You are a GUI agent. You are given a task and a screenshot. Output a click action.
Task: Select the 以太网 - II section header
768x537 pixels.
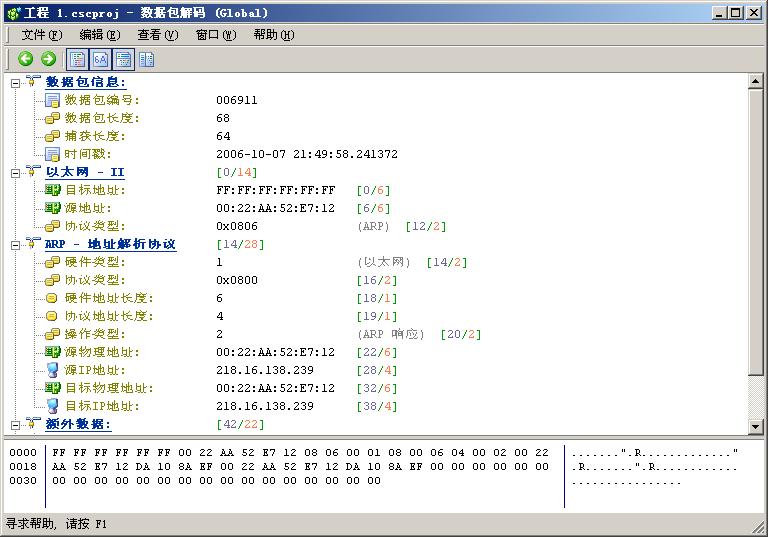pos(85,172)
